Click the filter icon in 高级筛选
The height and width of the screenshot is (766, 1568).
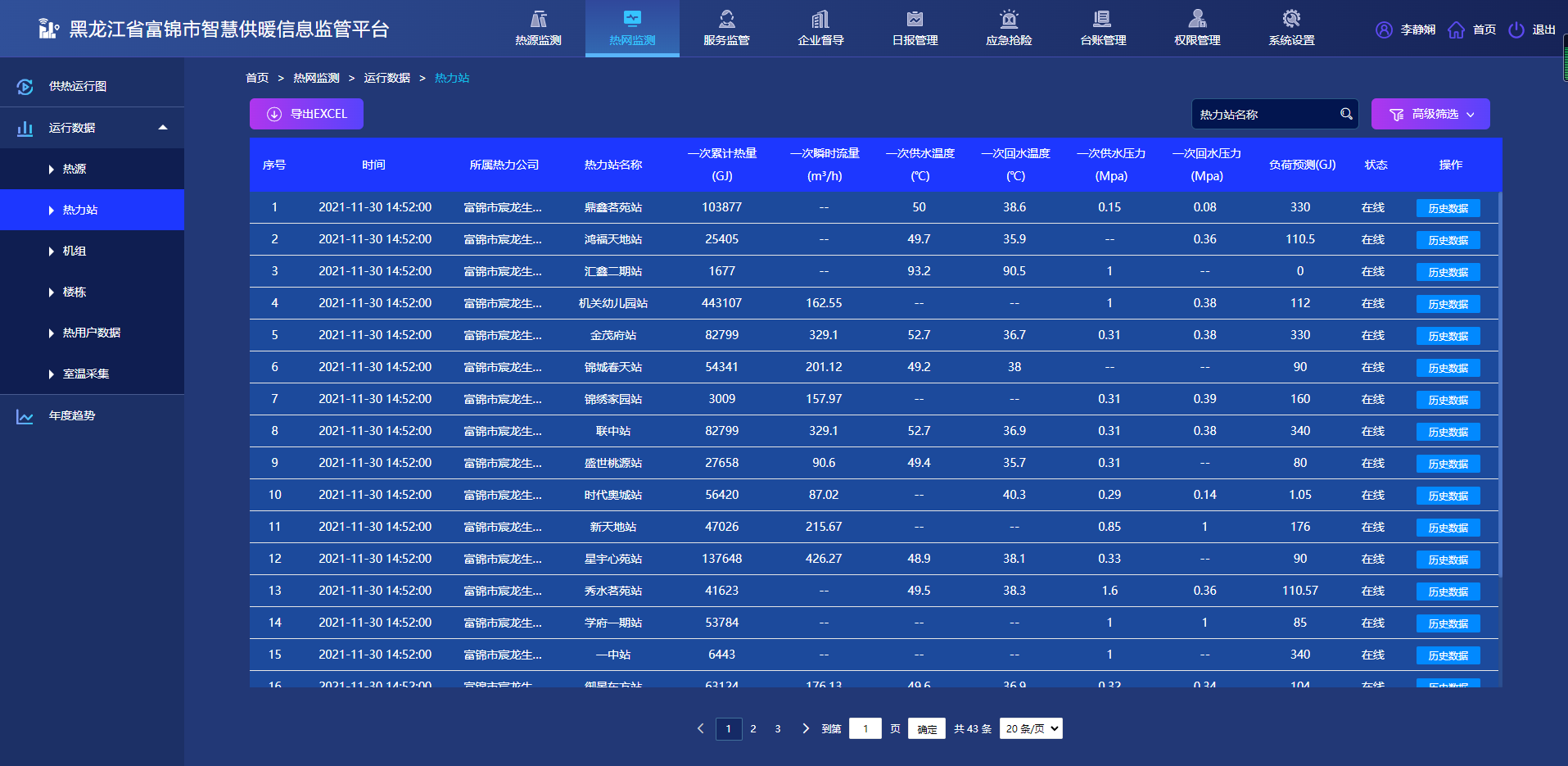click(x=1397, y=115)
